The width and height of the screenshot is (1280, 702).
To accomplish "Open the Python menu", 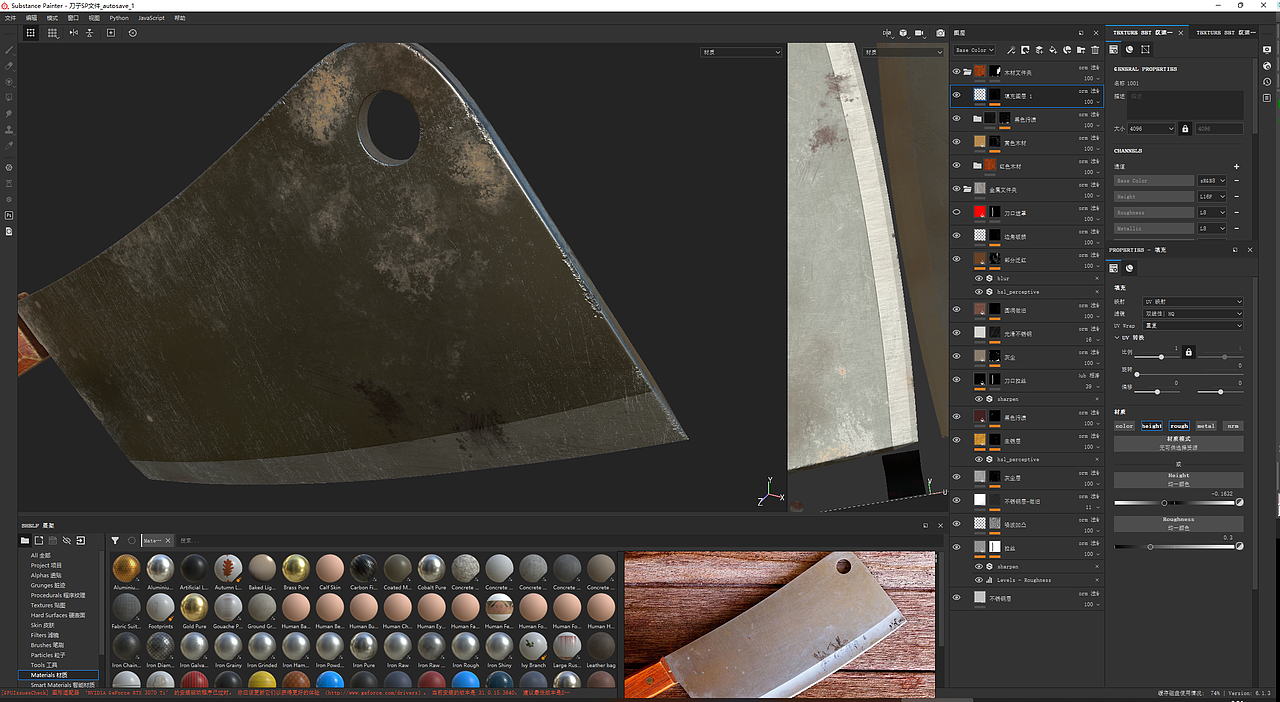I will (119, 18).
